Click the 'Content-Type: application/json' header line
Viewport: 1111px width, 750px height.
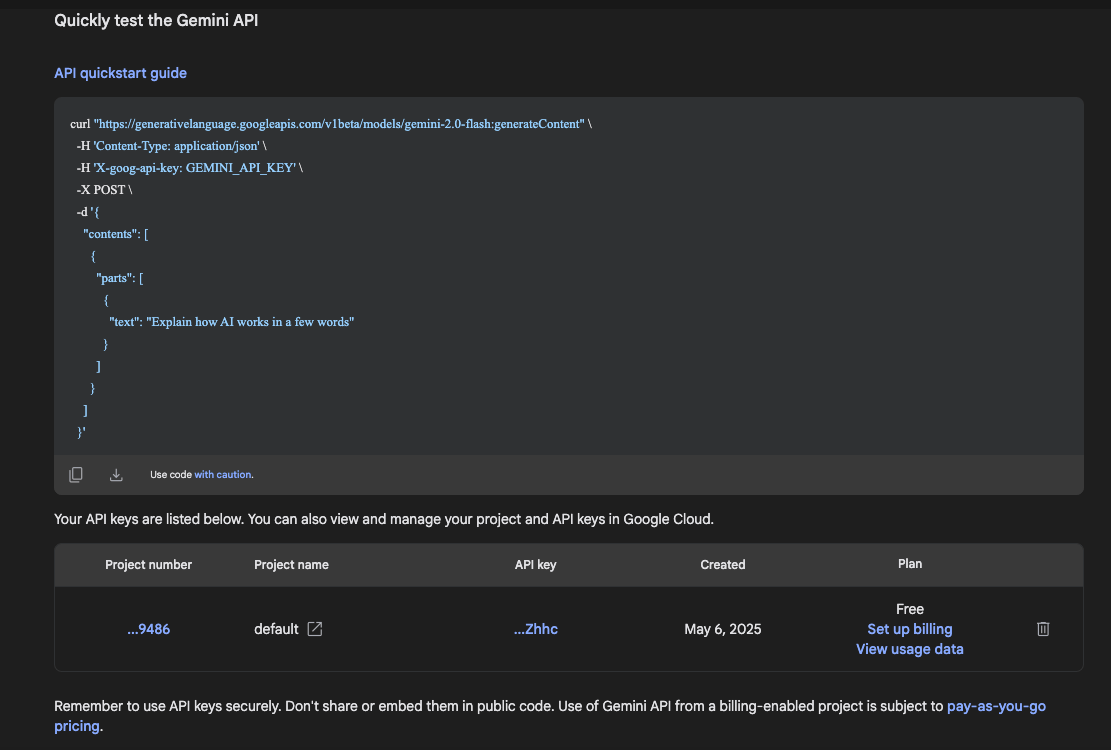[x=171, y=146]
